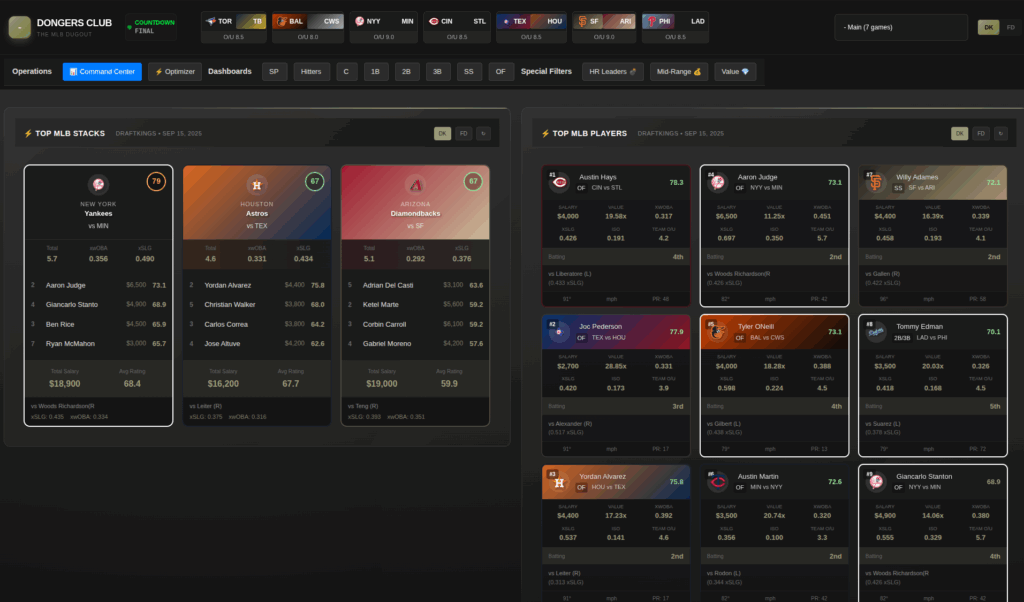The width and height of the screenshot is (1024, 602).
Task: Click the Reds logo on Austin Hays card
Action: tap(559, 182)
